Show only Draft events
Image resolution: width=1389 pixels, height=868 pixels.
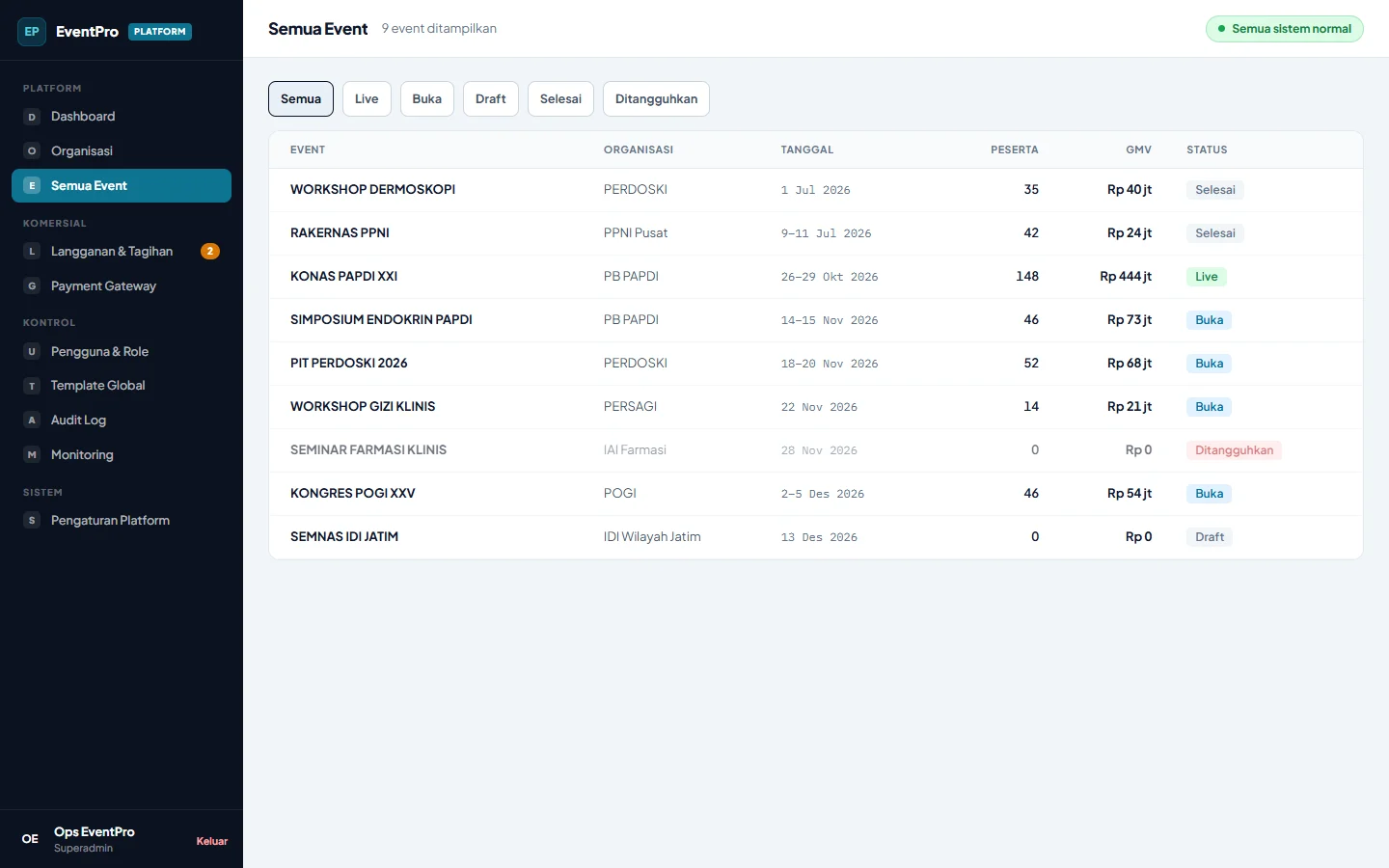tap(491, 99)
